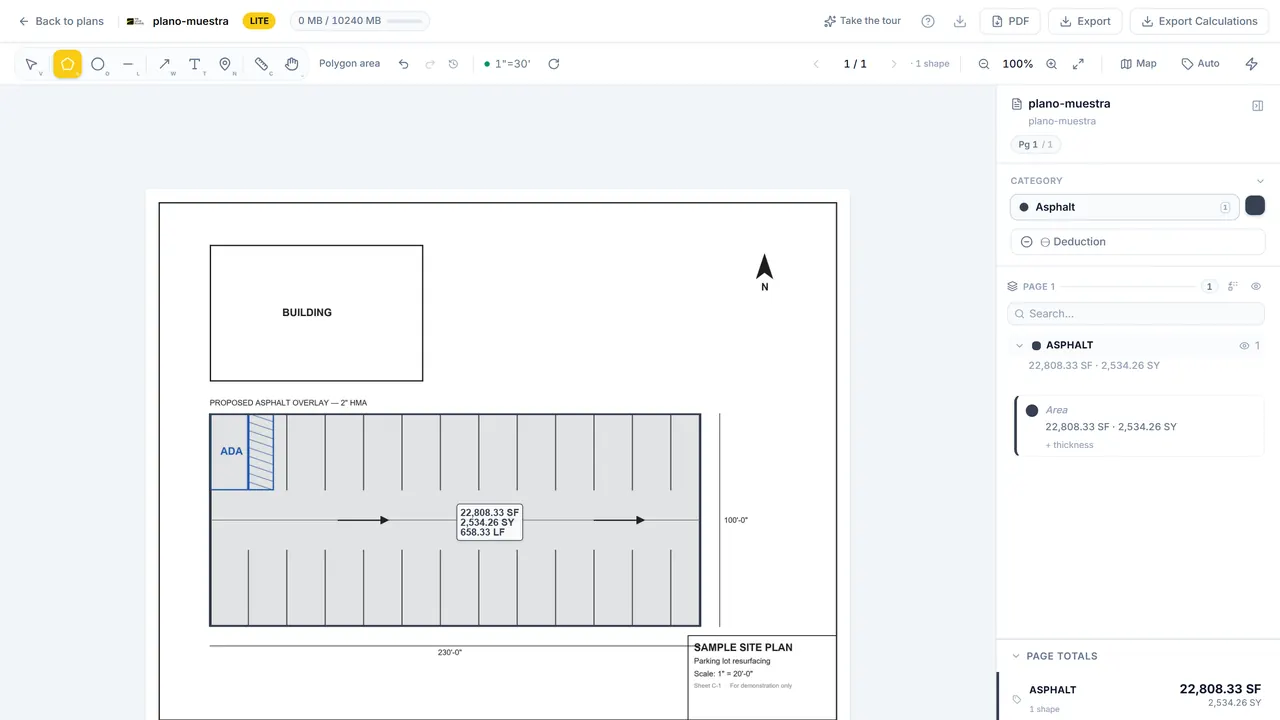This screenshot has width=1280, height=720.
Task: Collapse the Category section
Action: point(1260,181)
